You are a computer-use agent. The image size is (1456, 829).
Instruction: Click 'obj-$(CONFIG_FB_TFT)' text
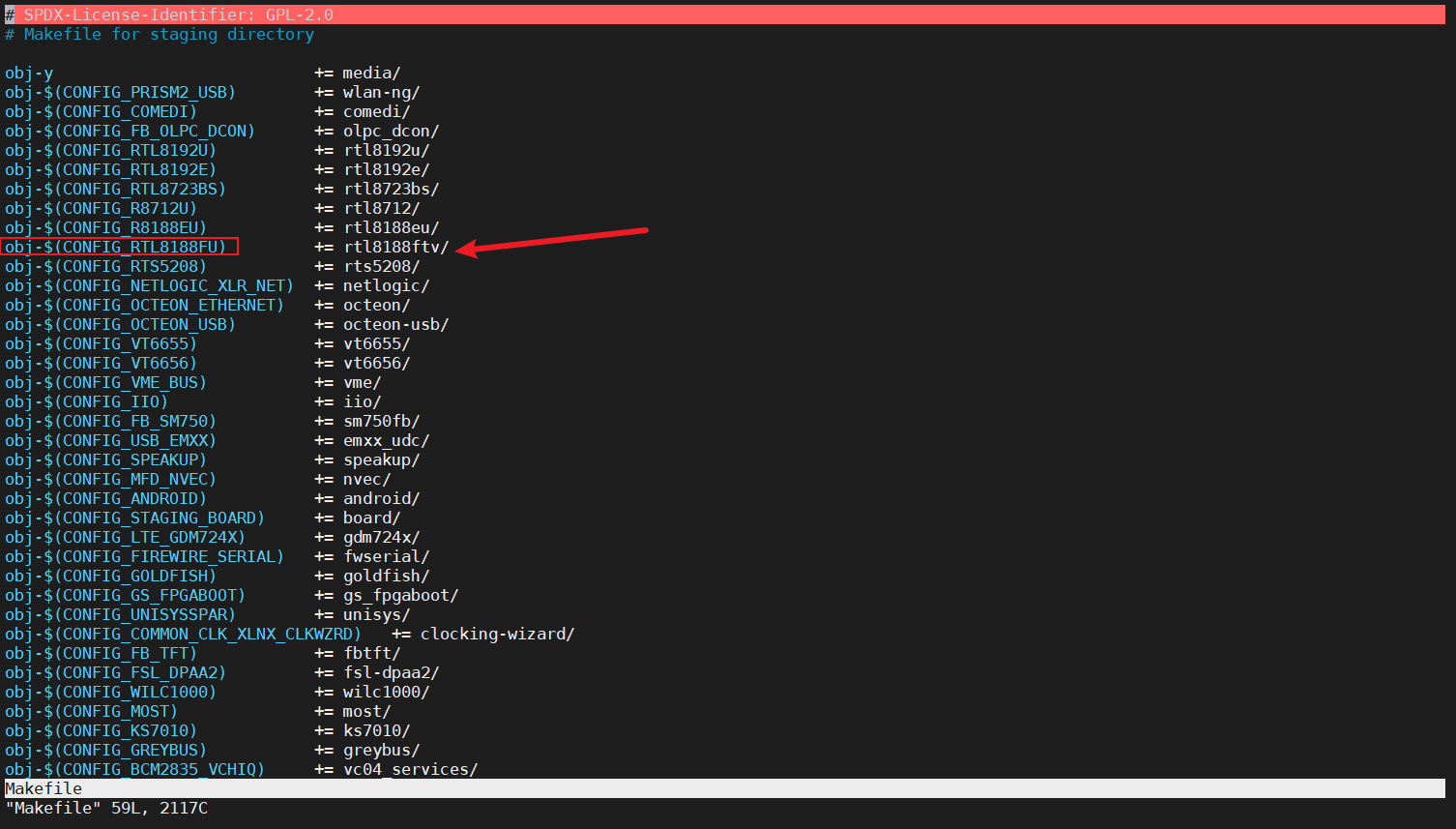[102, 653]
